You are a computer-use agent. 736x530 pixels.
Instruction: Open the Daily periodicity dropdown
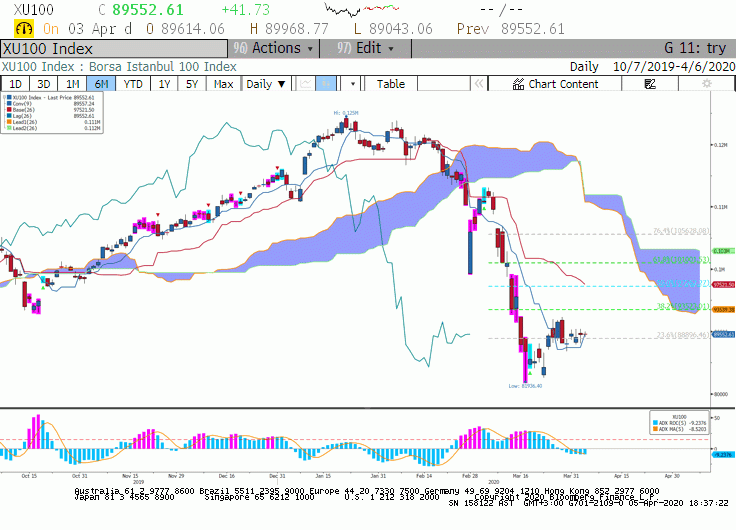[x=266, y=84]
